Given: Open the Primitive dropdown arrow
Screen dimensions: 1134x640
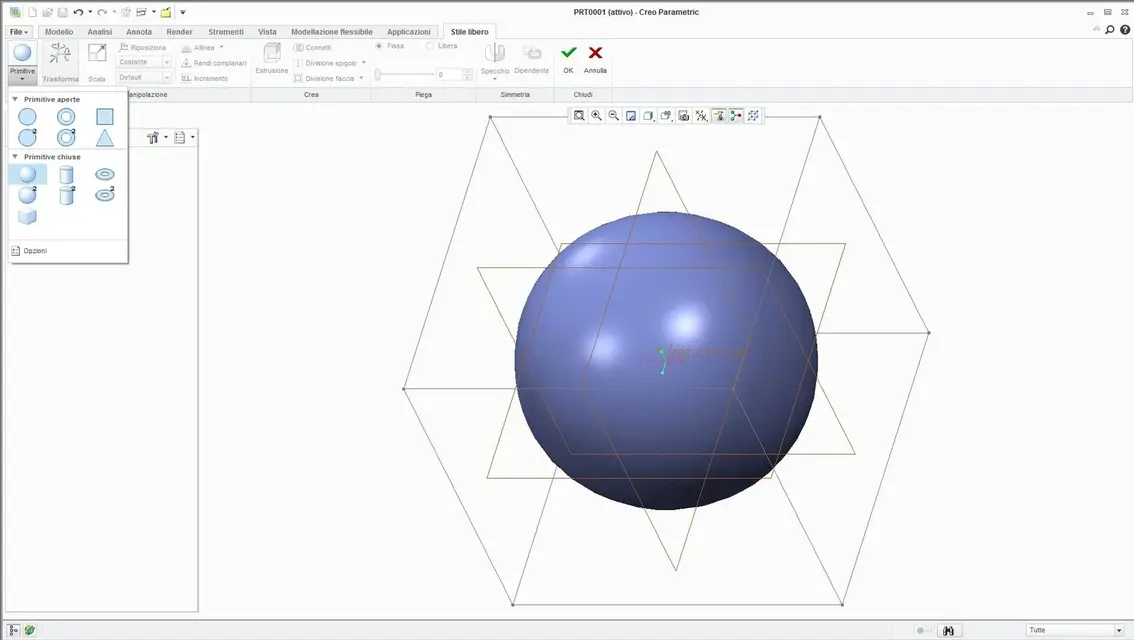Looking at the screenshot, I should (x=22, y=79).
